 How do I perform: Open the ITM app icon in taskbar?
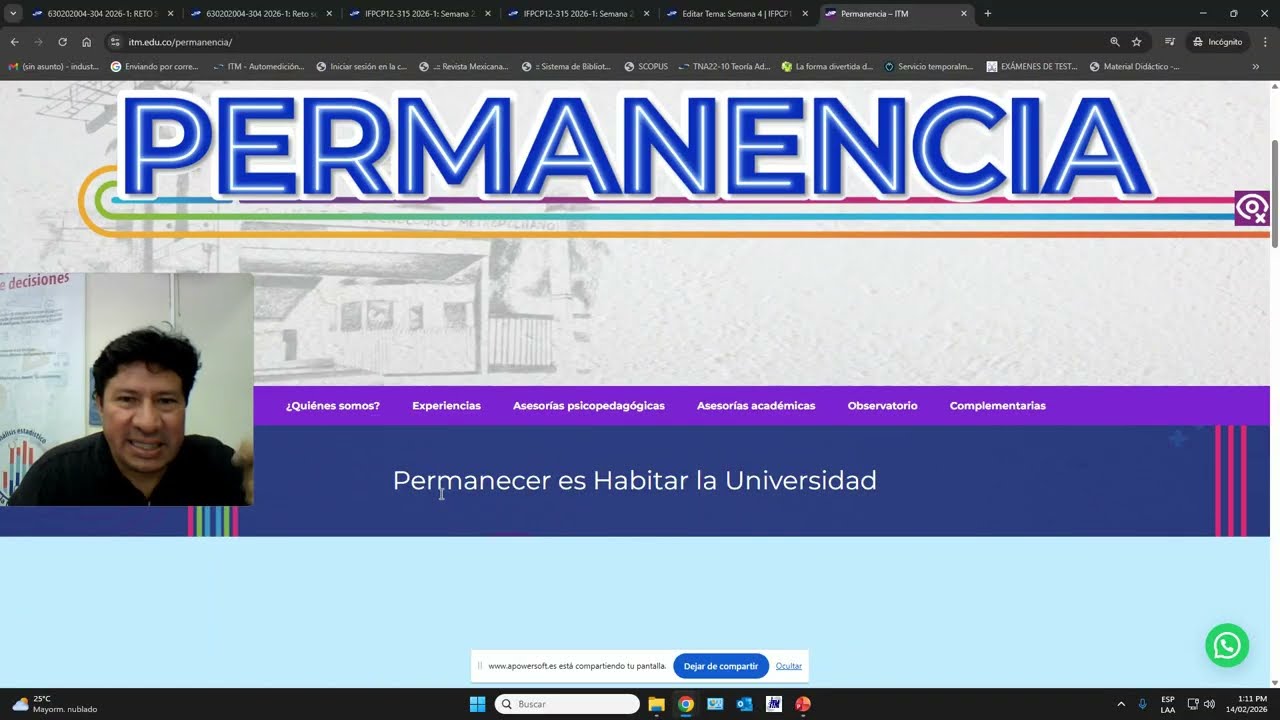point(773,704)
